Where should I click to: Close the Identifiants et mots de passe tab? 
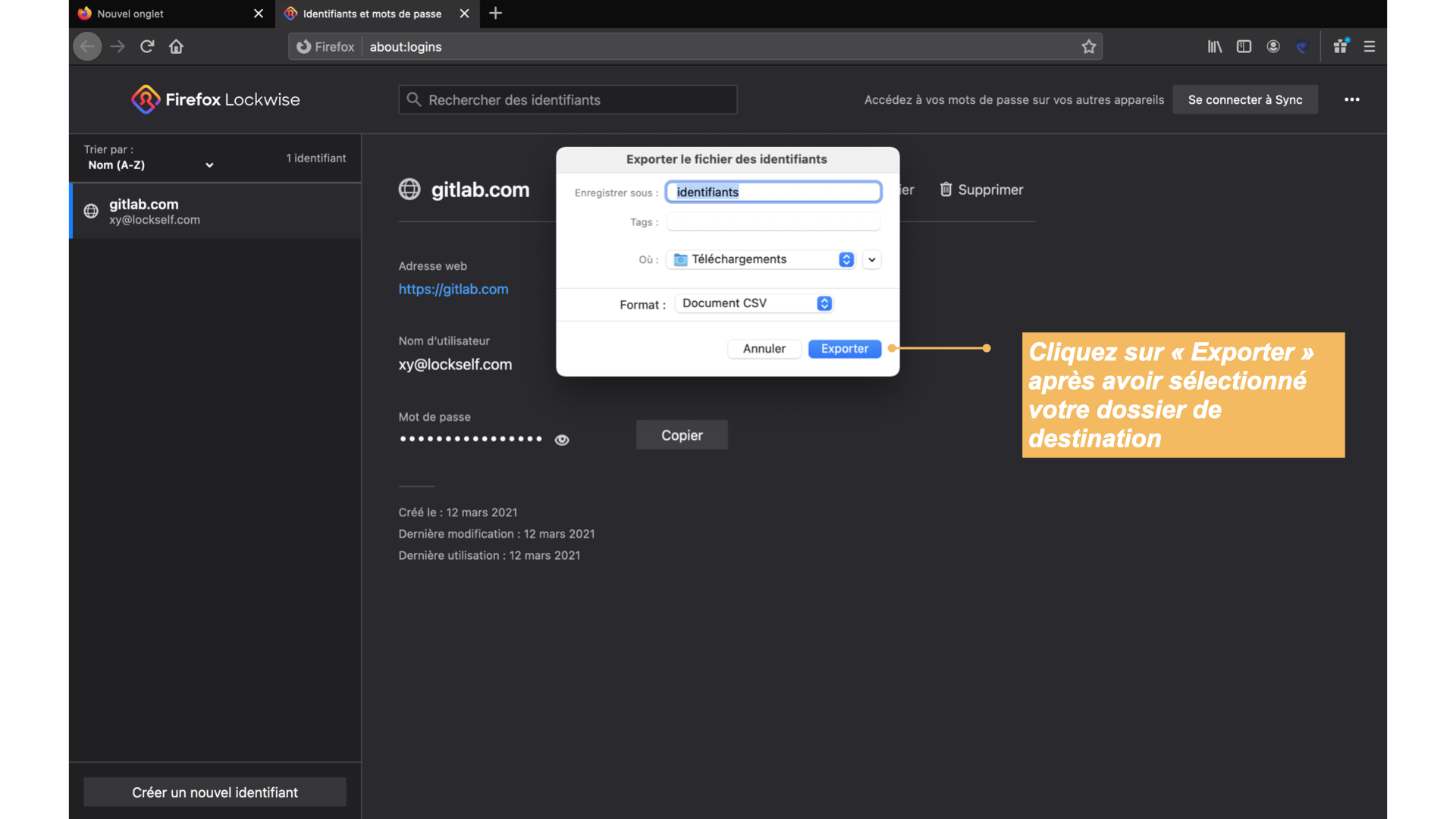[465, 14]
